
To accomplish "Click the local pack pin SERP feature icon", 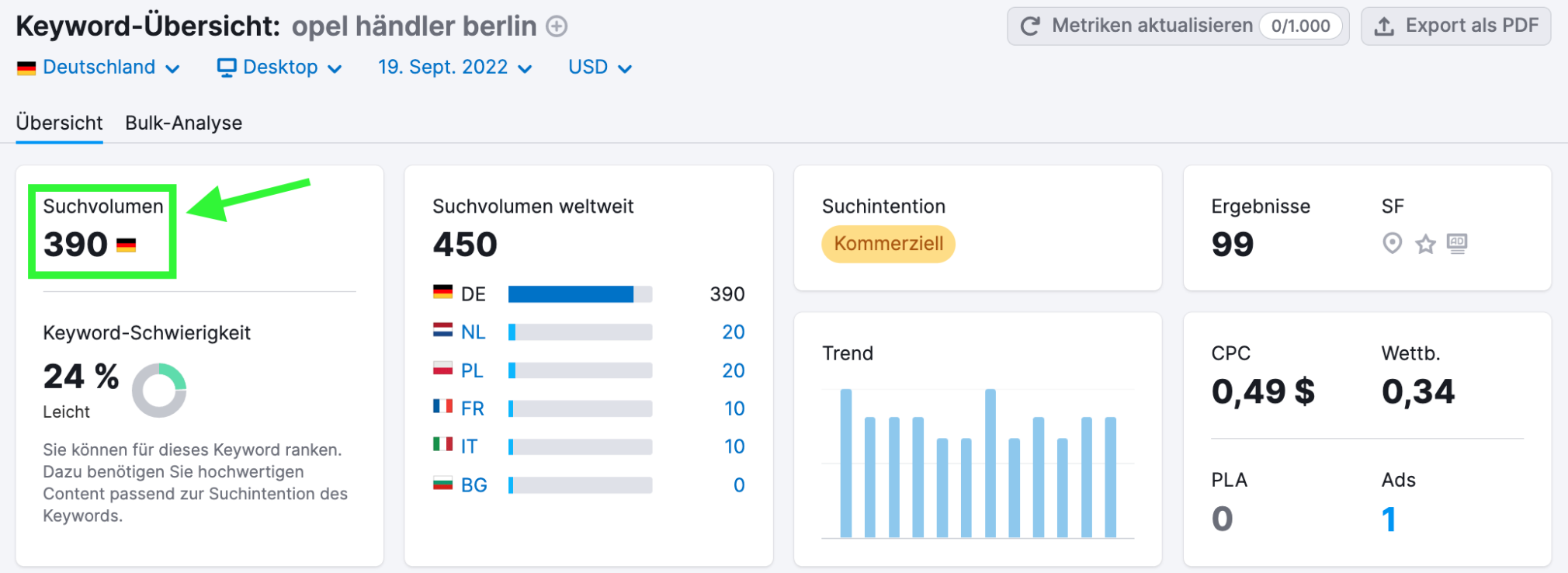I will 1393,244.
